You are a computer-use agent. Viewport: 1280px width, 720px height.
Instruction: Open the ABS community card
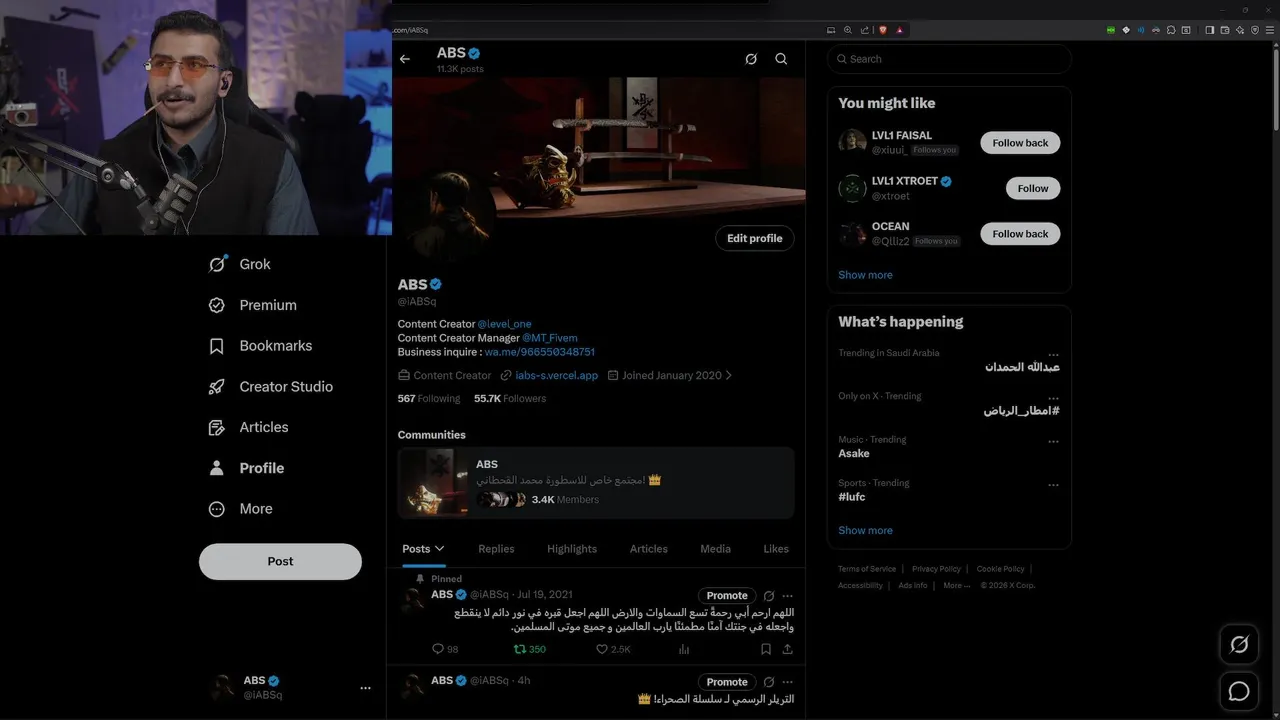(596, 483)
